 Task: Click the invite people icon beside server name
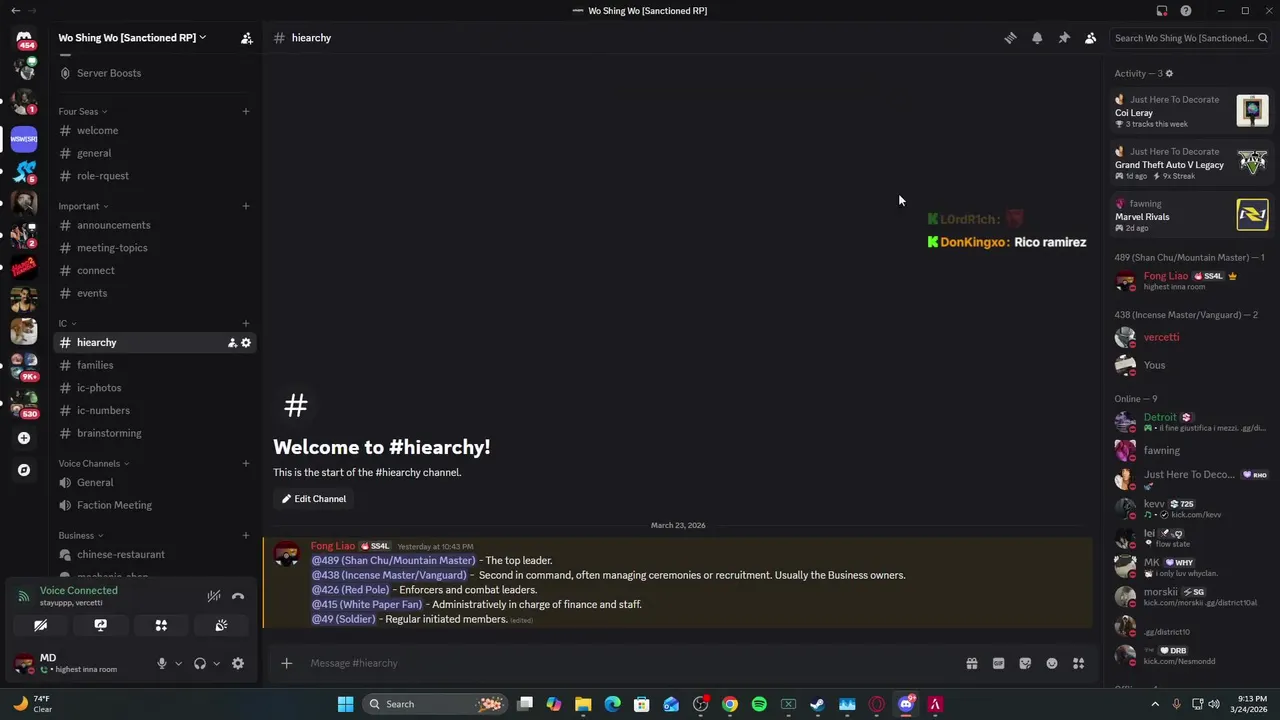(246, 38)
